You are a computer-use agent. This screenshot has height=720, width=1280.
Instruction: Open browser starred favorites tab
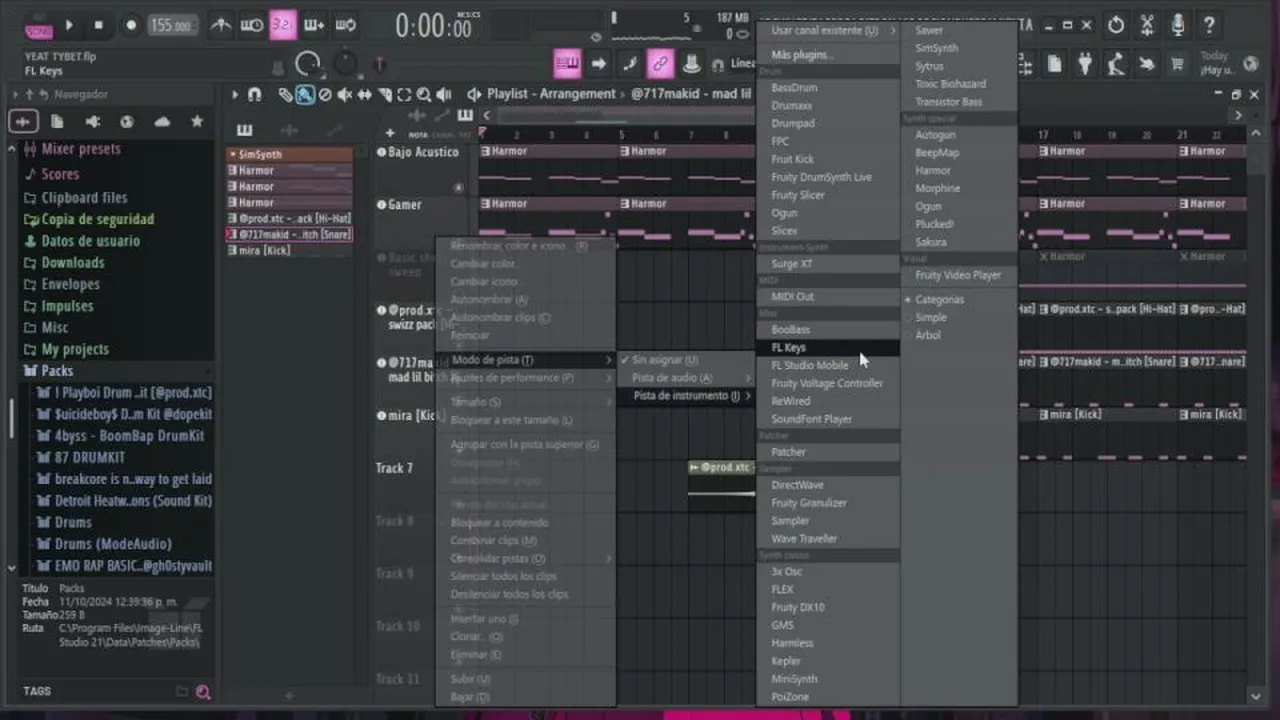[x=197, y=121]
